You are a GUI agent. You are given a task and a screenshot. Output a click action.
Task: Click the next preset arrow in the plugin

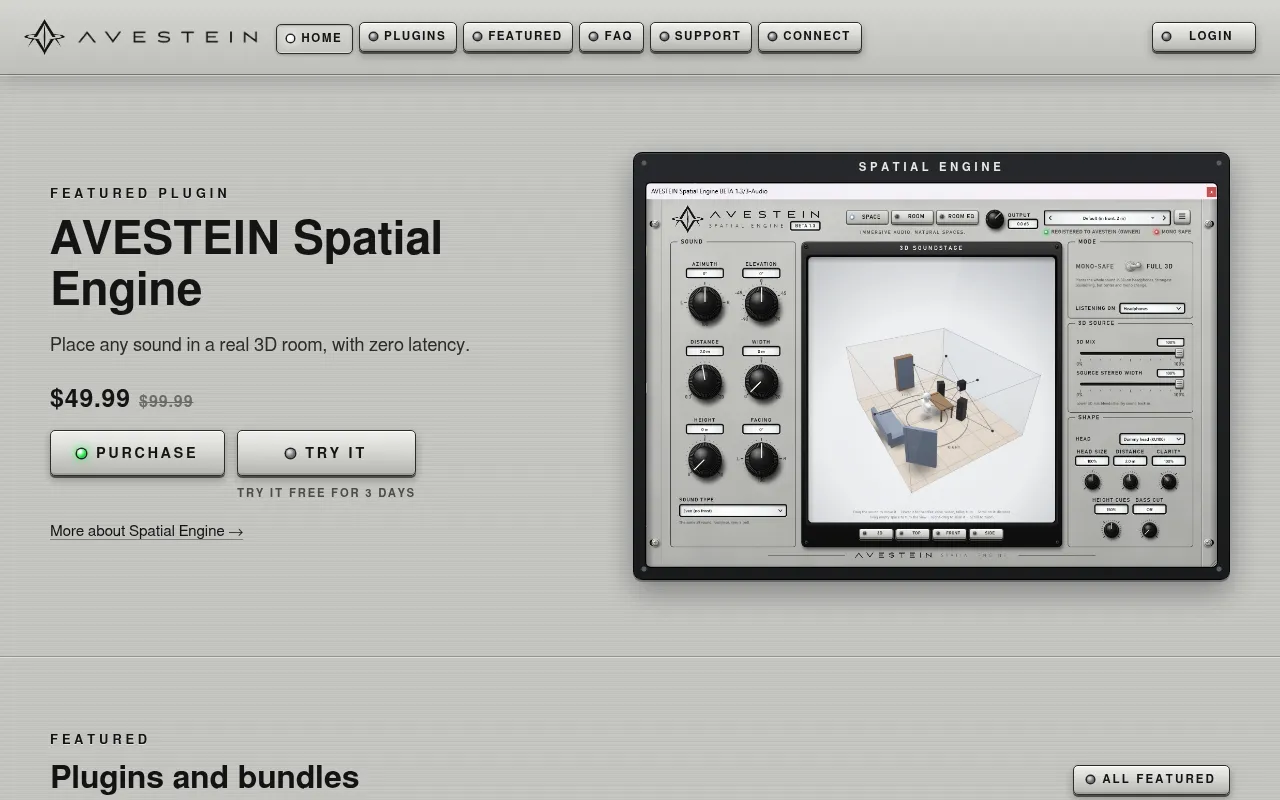pos(1164,218)
